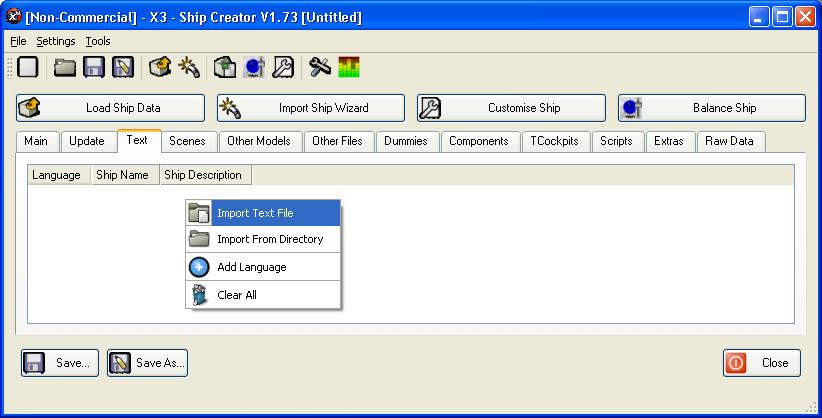Choose Import From Directory menu entry
The width and height of the screenshot is (822, 418).
pos(263,239)
